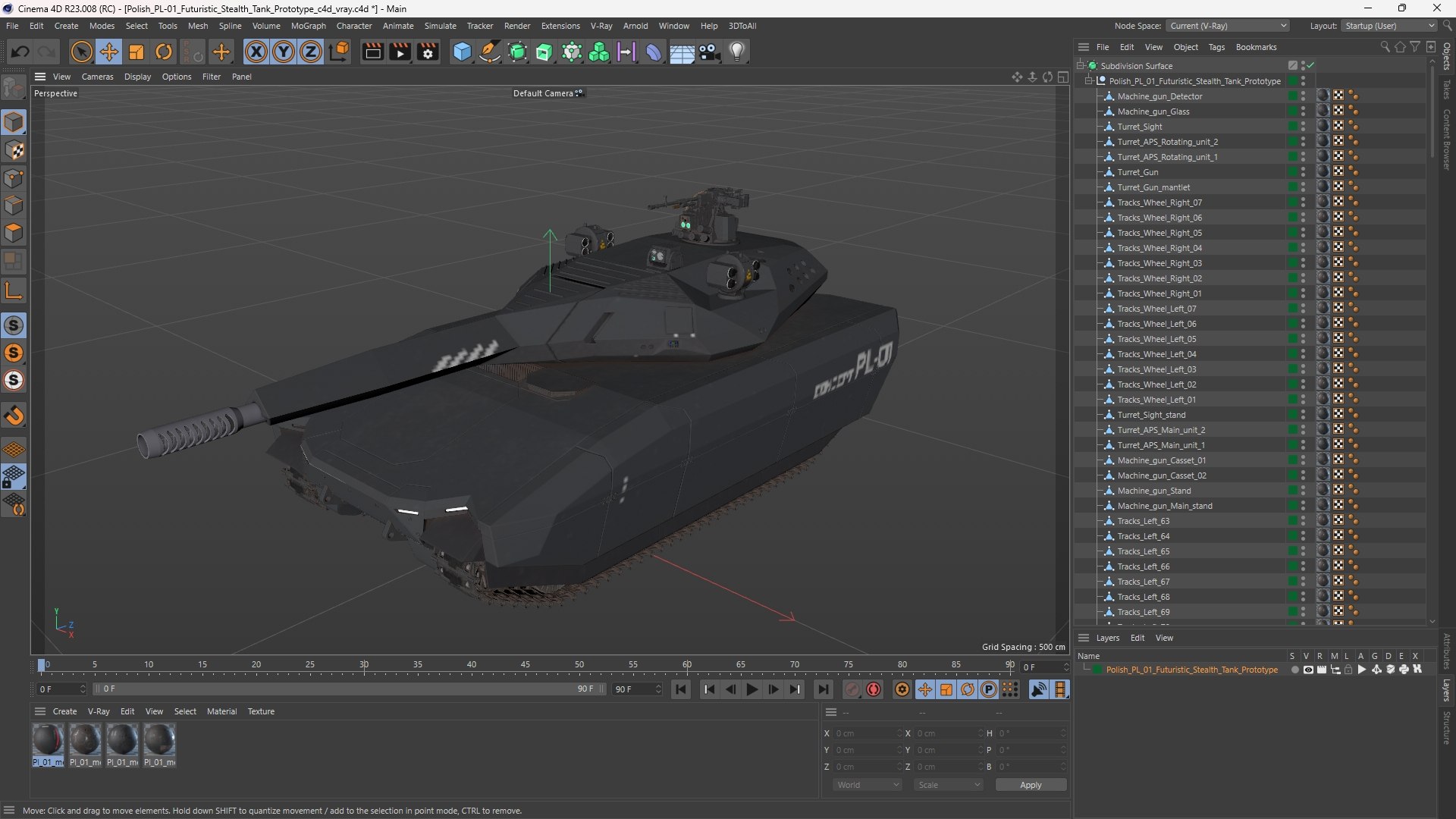Screen dimensions: 1456x819
Task: Toggle layer lock for Polish_PL_01 layer
Action: [1348, 670]
